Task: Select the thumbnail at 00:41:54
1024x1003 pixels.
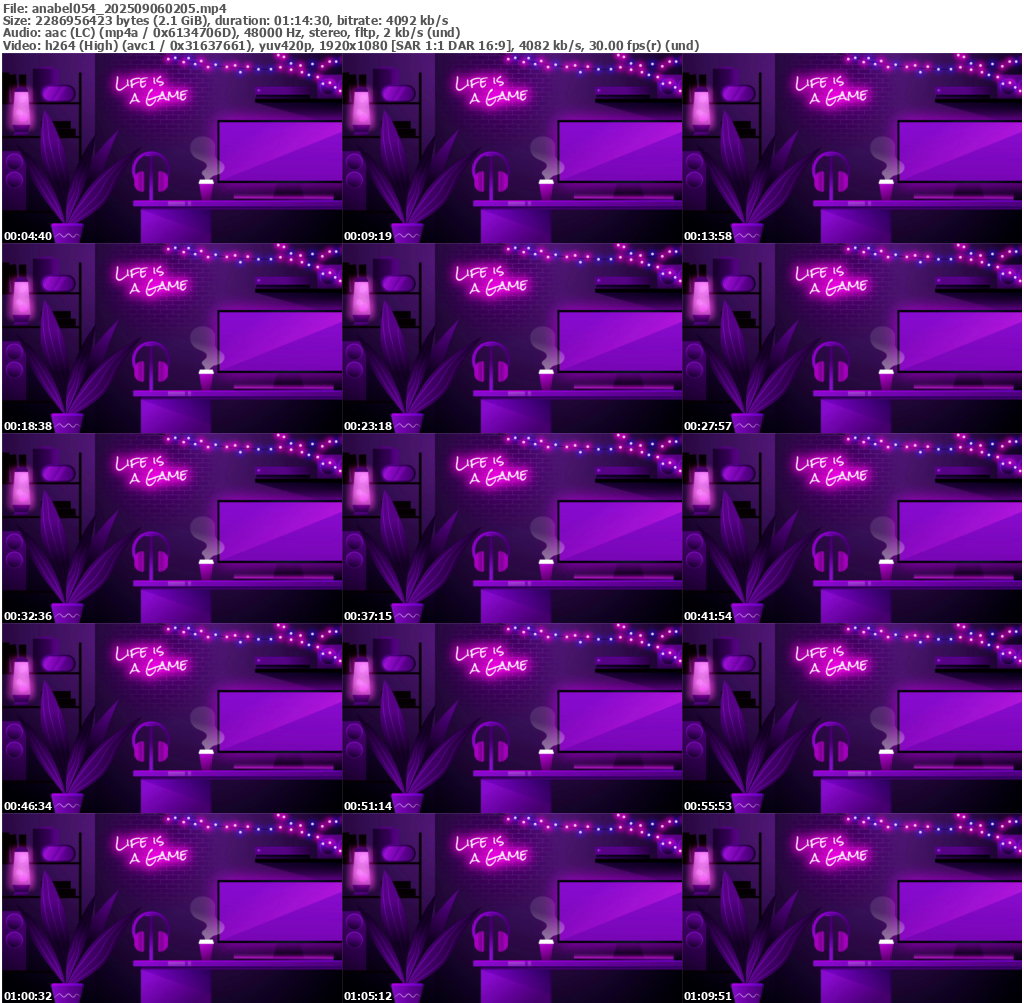Action: pyautogui.click(x=852, y=528)
